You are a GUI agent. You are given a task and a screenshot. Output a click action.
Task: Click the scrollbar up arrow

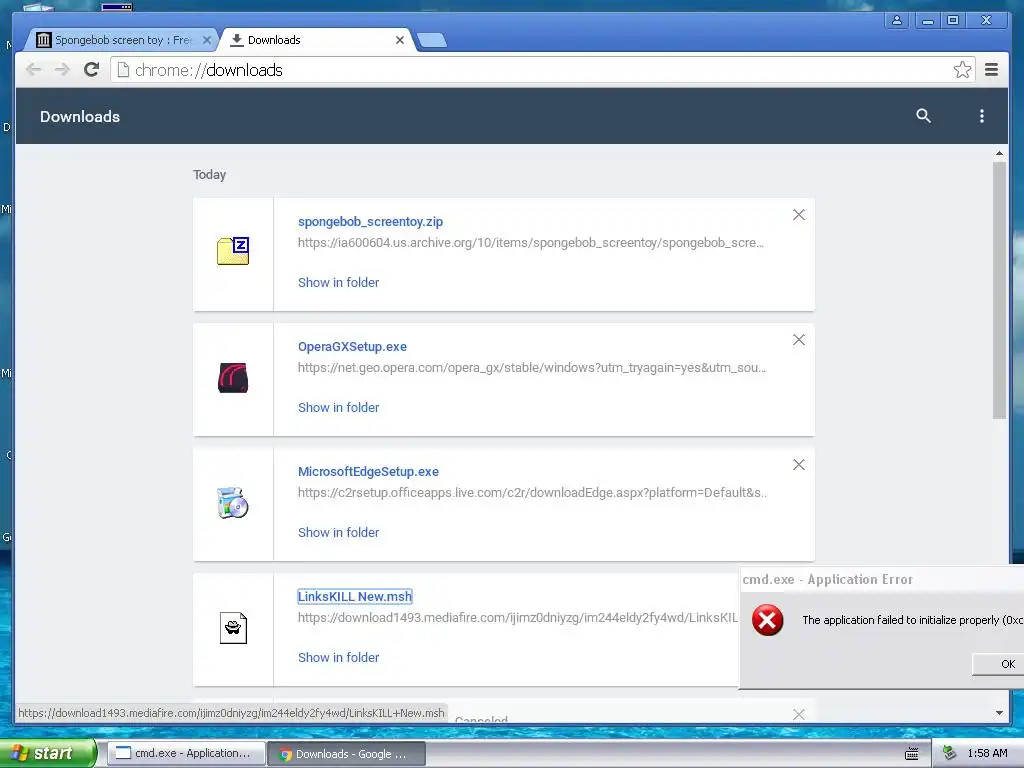[x=999, y=153]
